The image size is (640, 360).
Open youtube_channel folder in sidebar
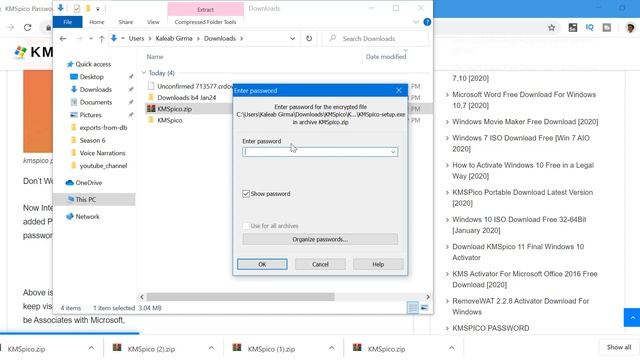point(103,165)
